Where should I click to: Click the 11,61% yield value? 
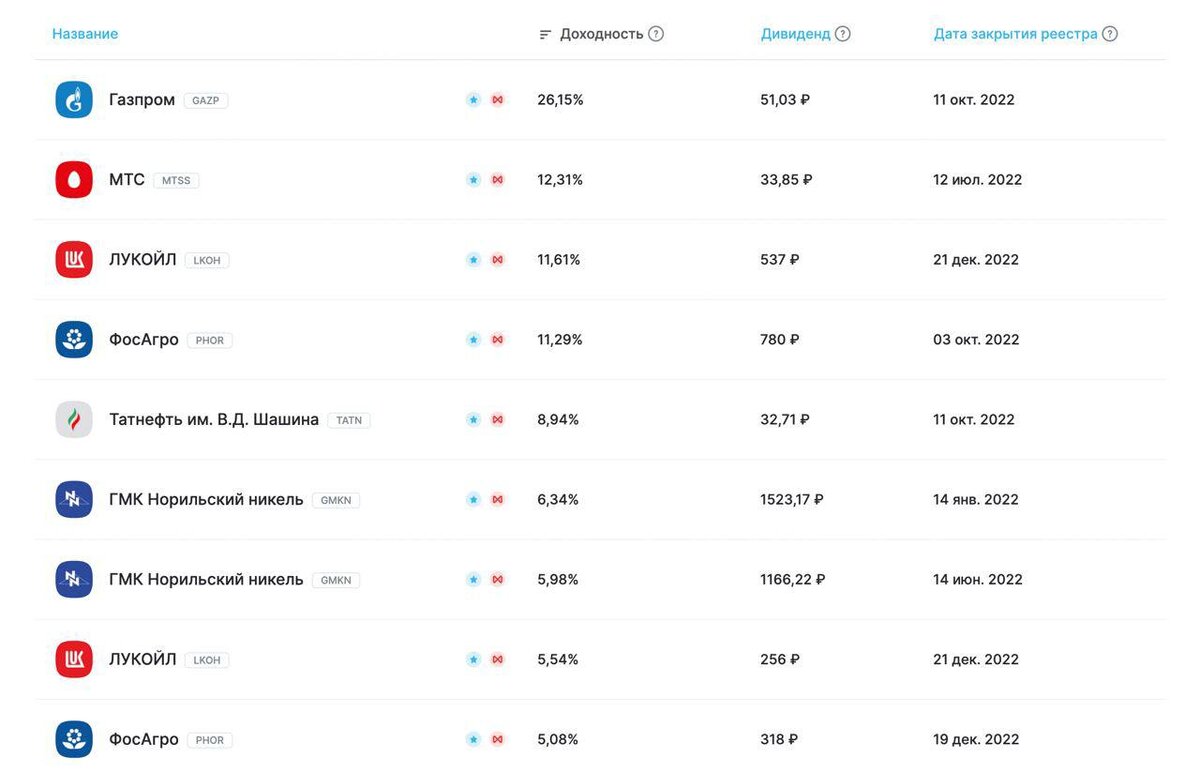(559, 260)
